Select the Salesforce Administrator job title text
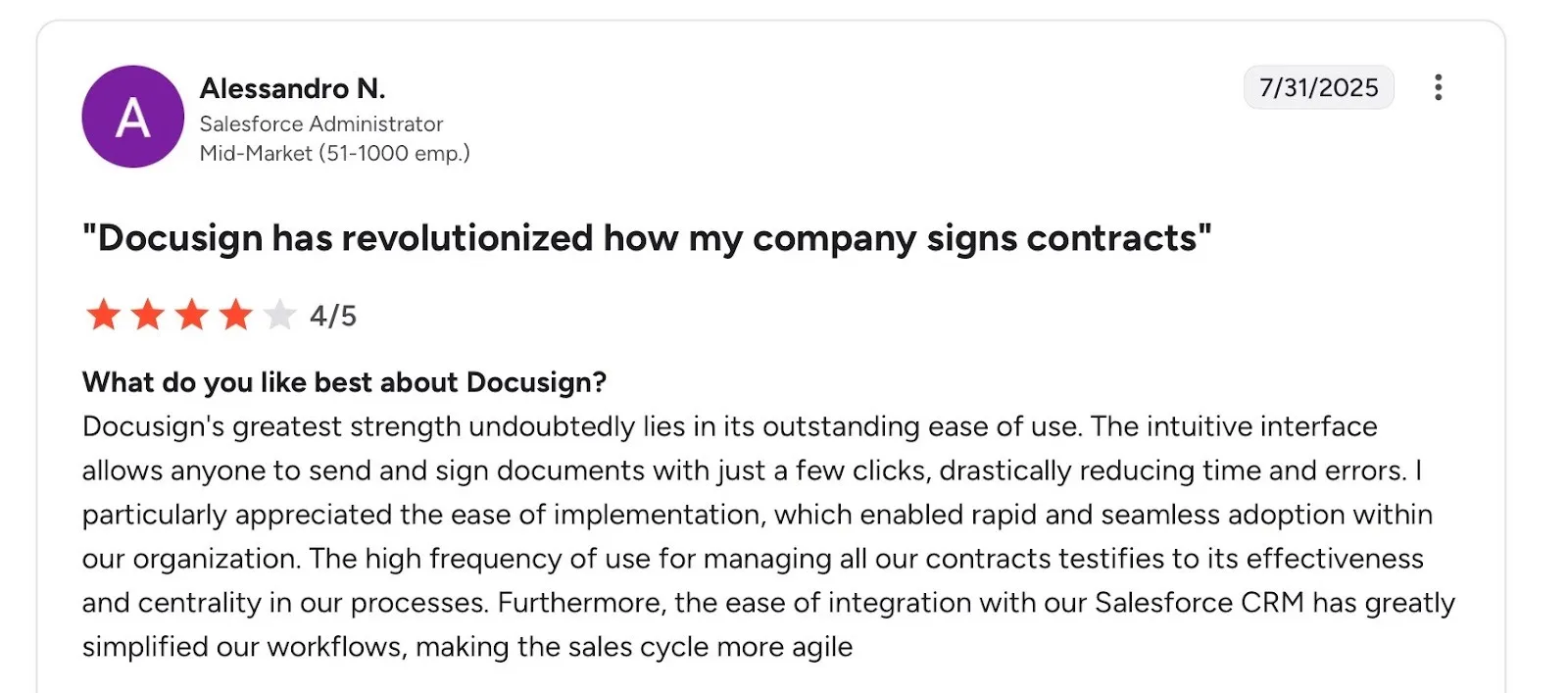 click(321, 124)
